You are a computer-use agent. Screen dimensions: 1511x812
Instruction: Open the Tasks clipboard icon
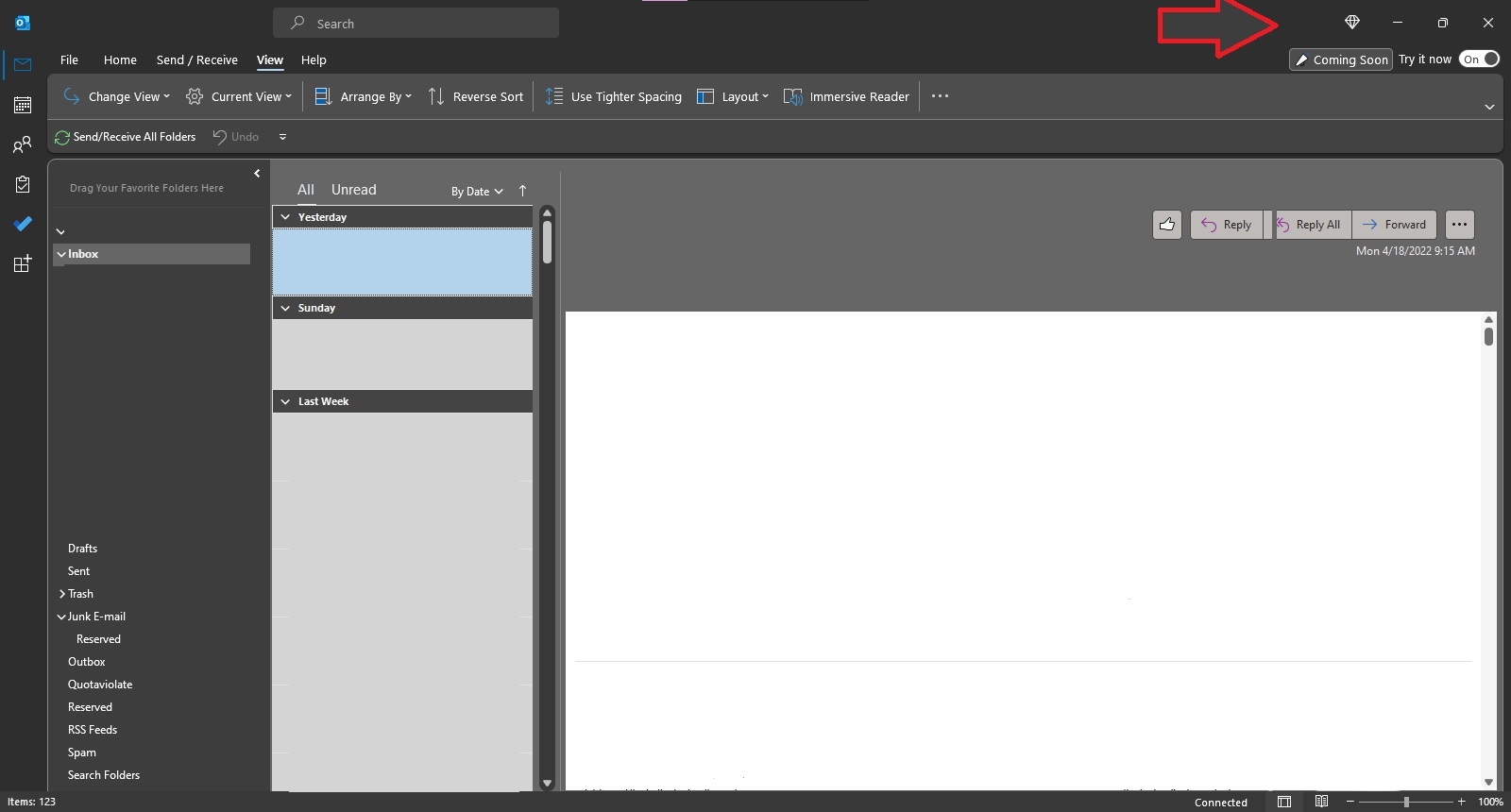pos(23,184)
